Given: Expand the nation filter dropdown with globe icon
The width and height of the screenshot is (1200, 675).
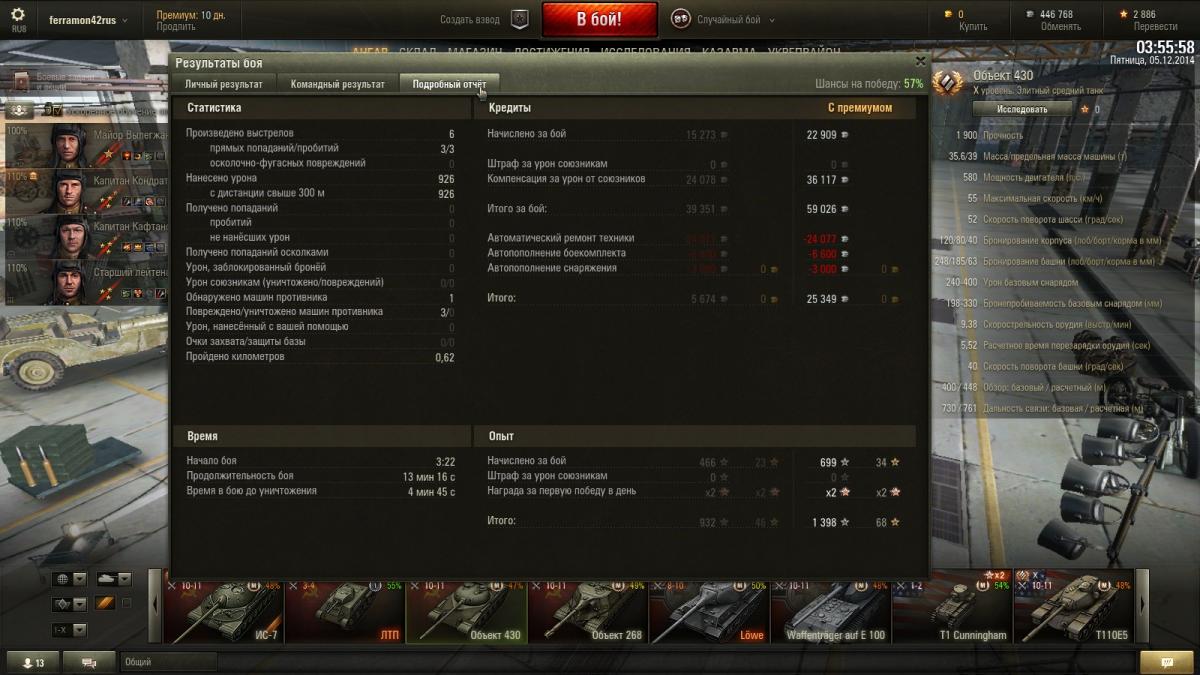Looking at the screenshot, I should pos(69,579).
